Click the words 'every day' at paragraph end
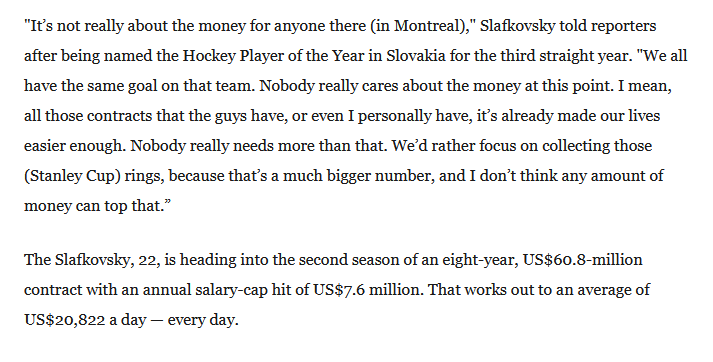Screen dimensions: 713x362 click(201, 321)
